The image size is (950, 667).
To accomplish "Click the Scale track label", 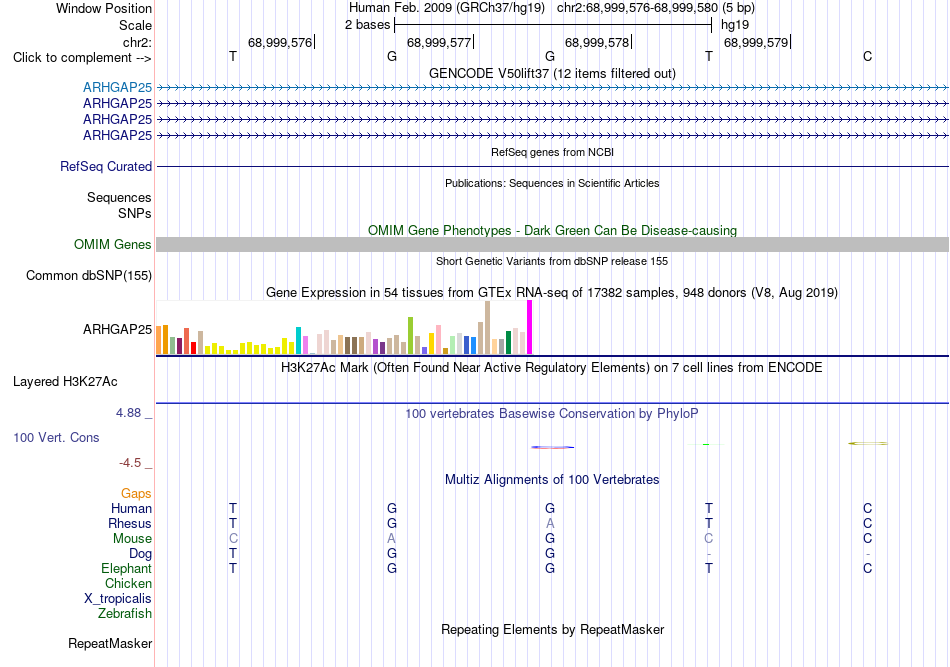I will pyautogui.click(x=135, y=25).
